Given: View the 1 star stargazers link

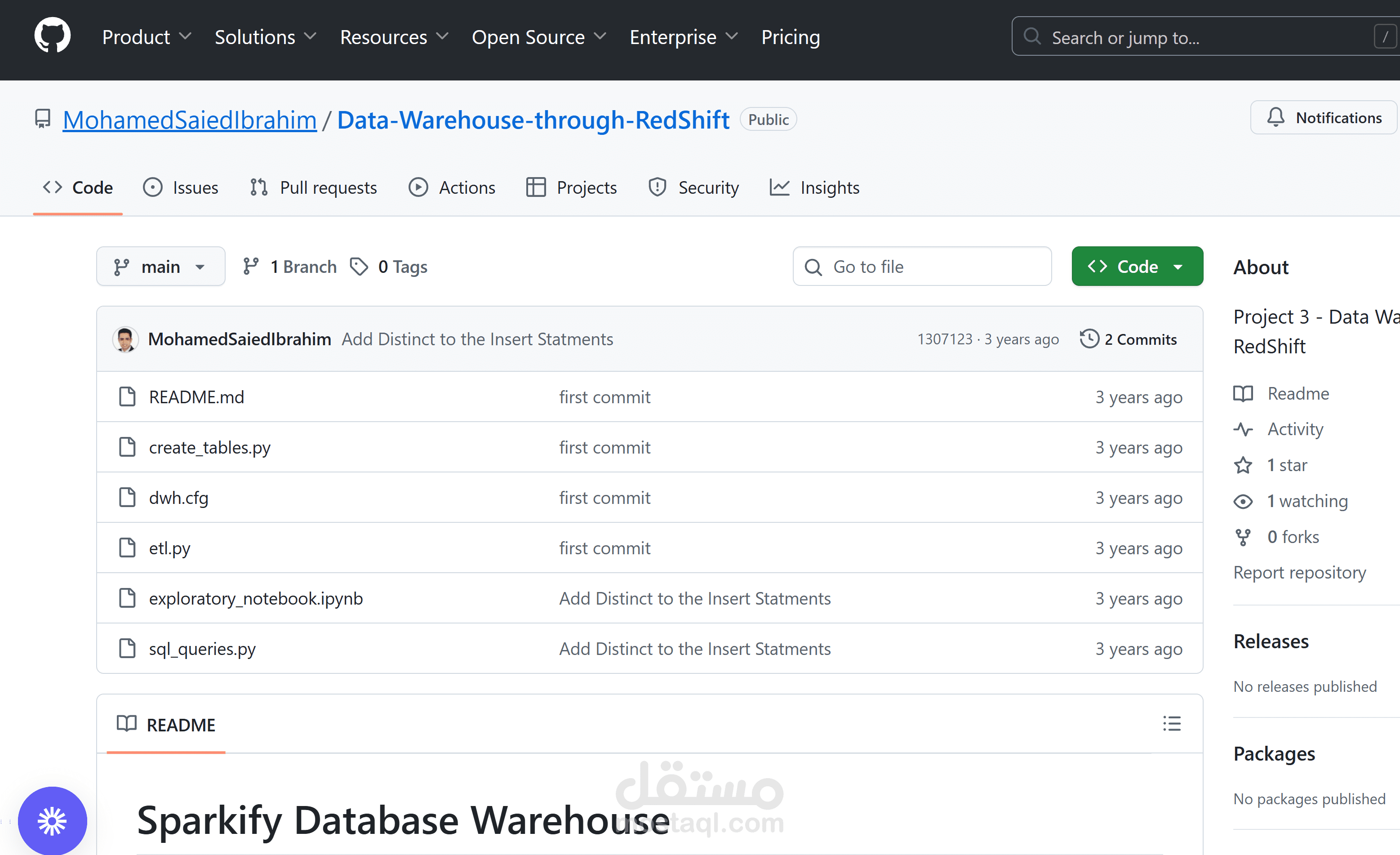Looking at the screenshot, I should click(x=1271, y=465).
